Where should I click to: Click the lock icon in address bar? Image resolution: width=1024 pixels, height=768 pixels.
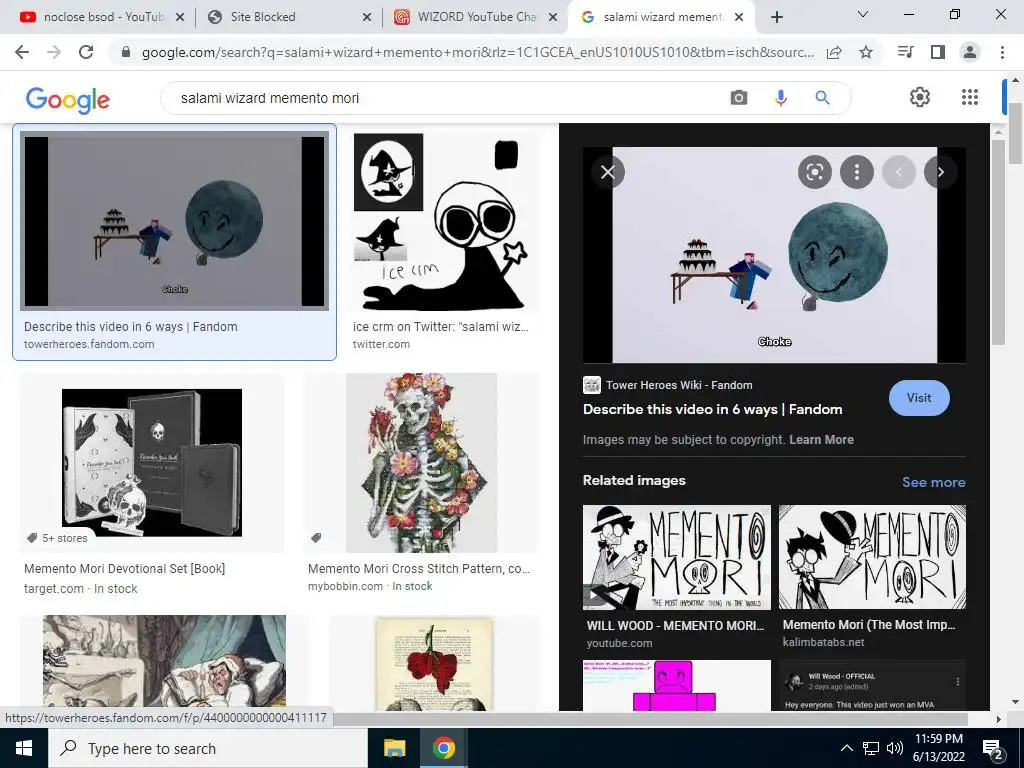coord(126,52)
